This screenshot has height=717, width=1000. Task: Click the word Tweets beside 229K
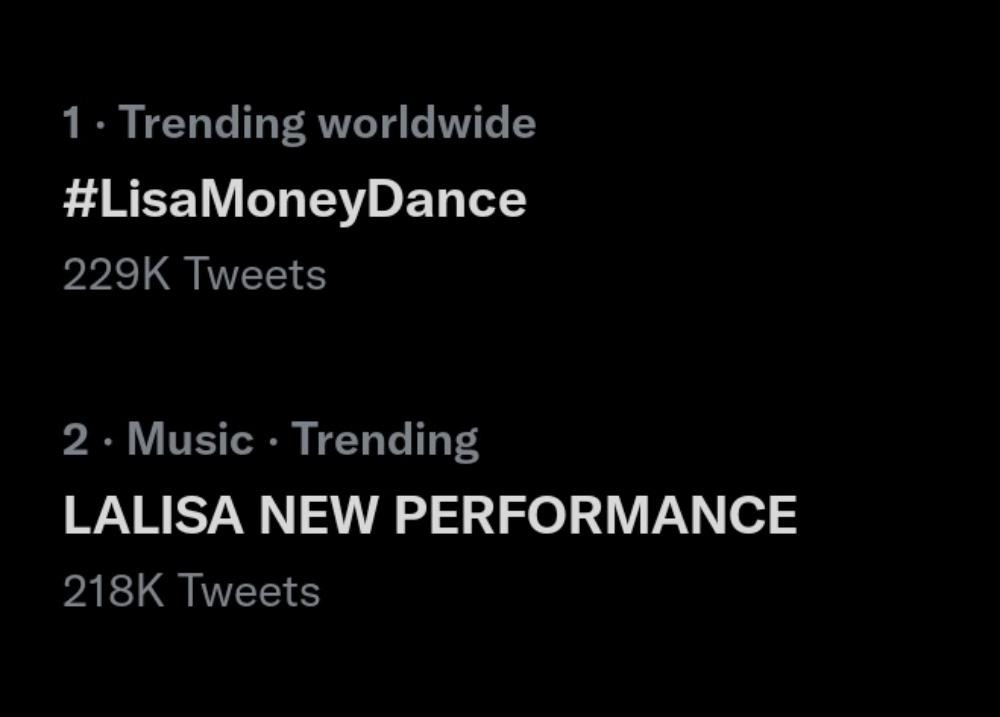(256, 275)
